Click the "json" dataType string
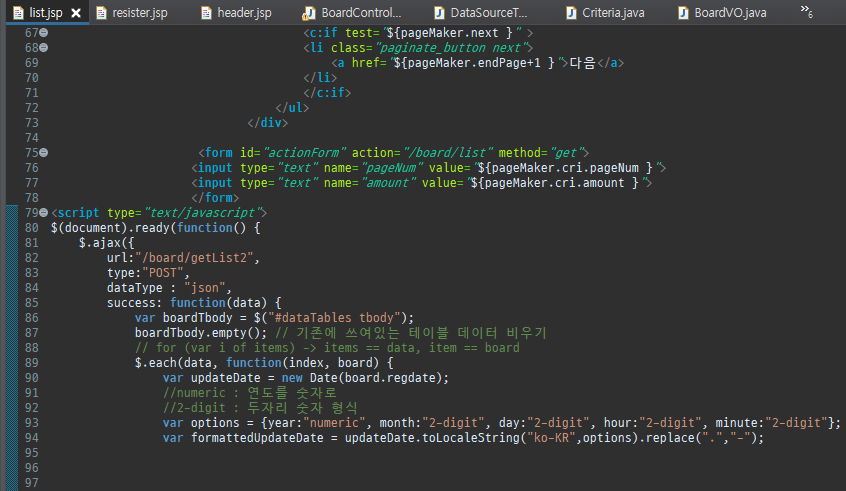Image resolution: width=846 pixels, height=491 pixels. tap(204, 288)
